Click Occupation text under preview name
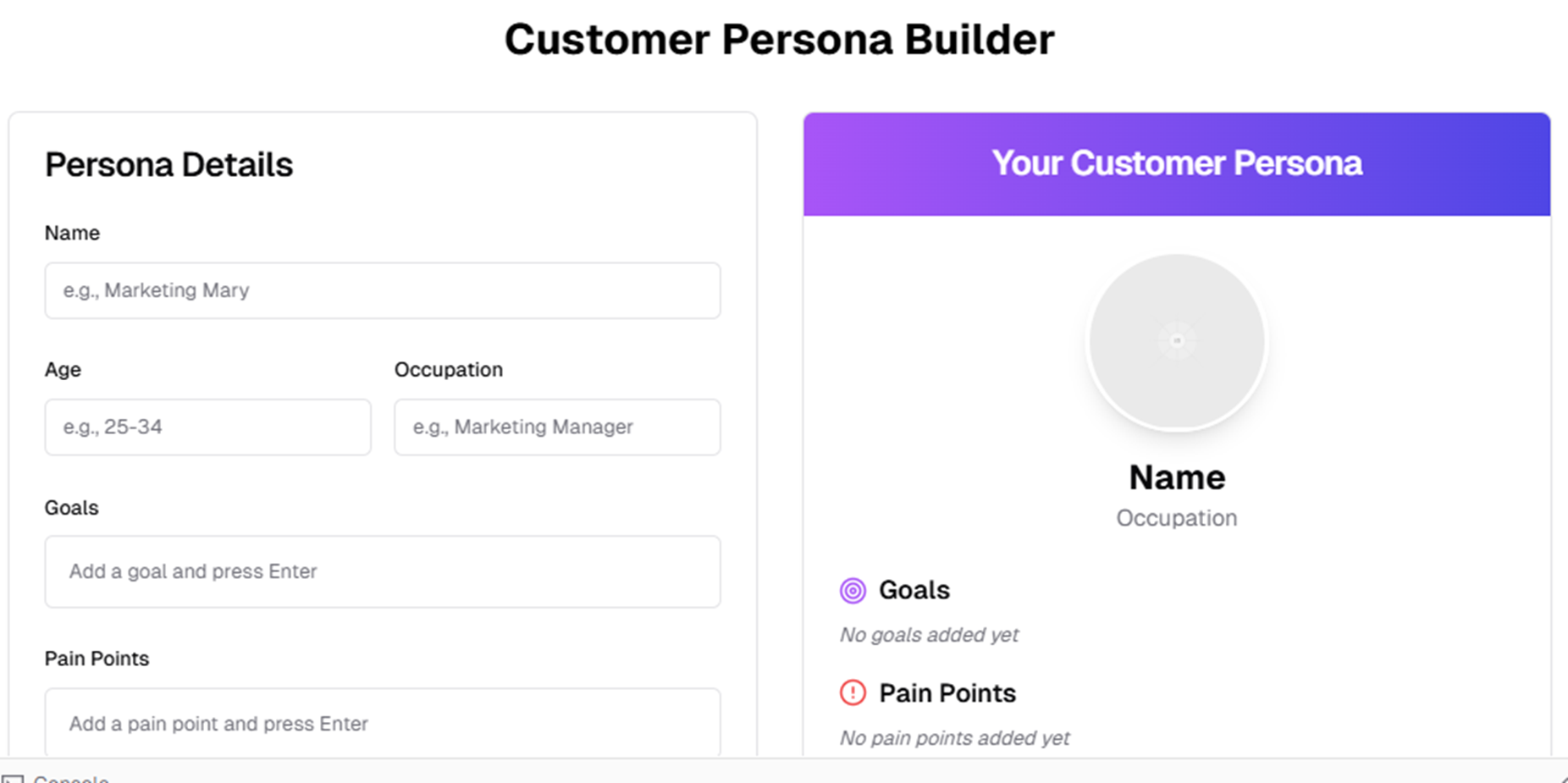 [x=1177, y=518]
